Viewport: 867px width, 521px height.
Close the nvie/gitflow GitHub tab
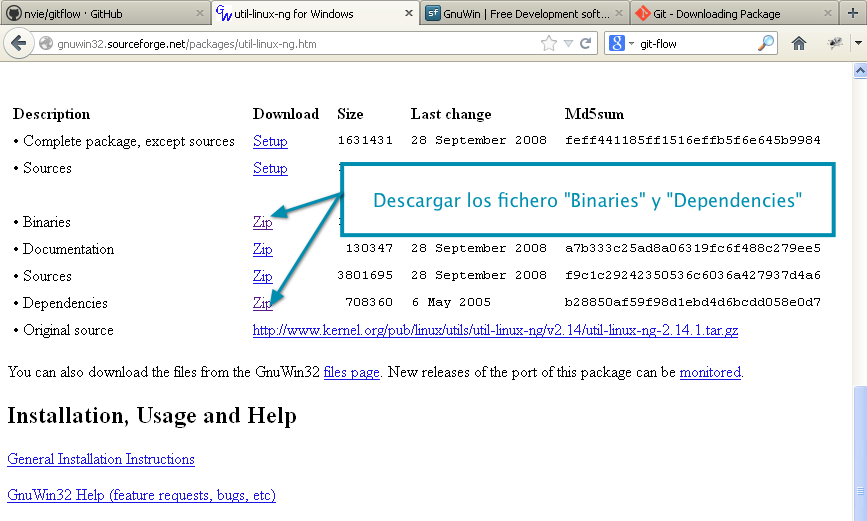200,13
